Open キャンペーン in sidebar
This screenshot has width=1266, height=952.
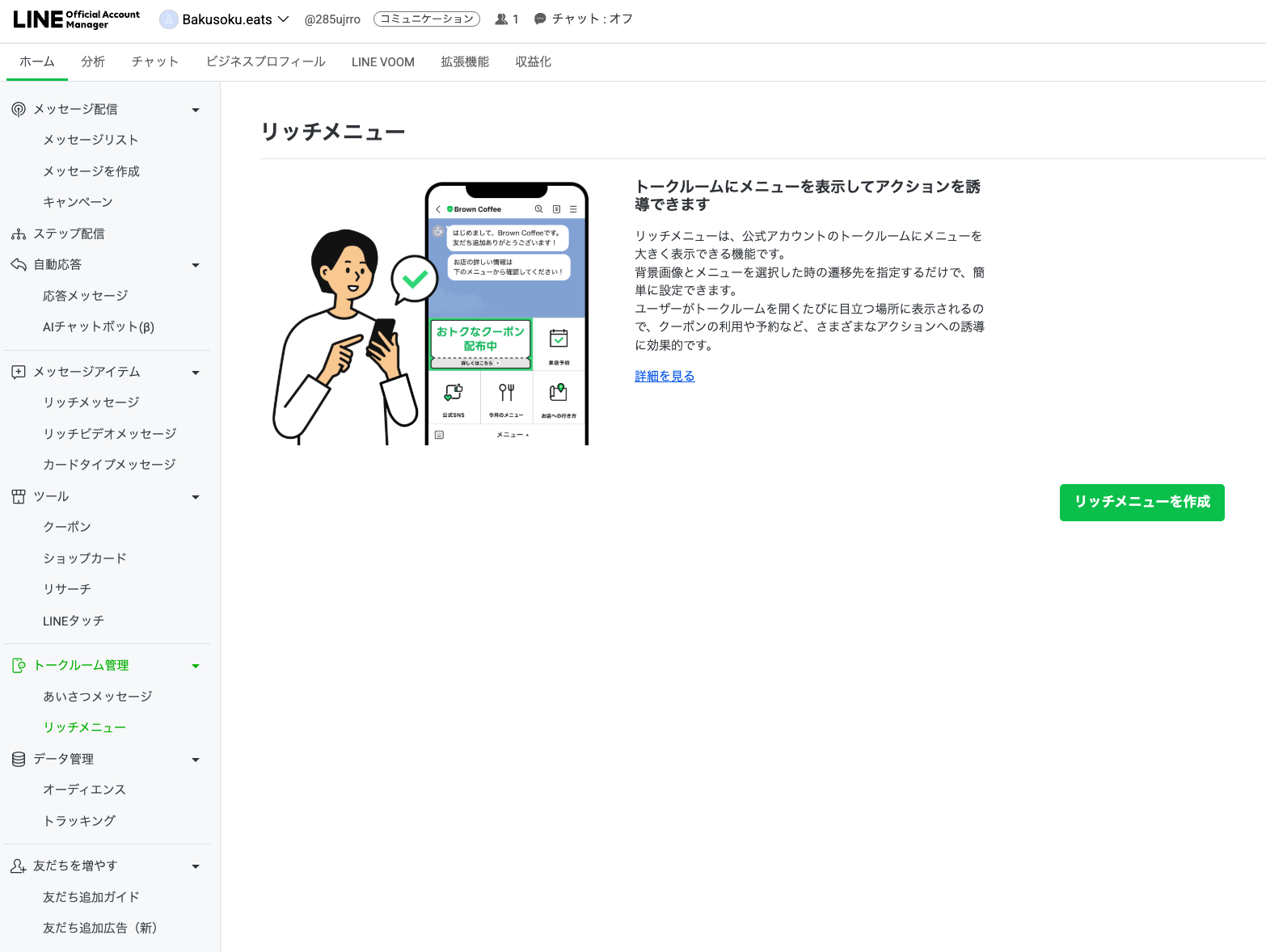pyautogui.click(x=78, y=202)
